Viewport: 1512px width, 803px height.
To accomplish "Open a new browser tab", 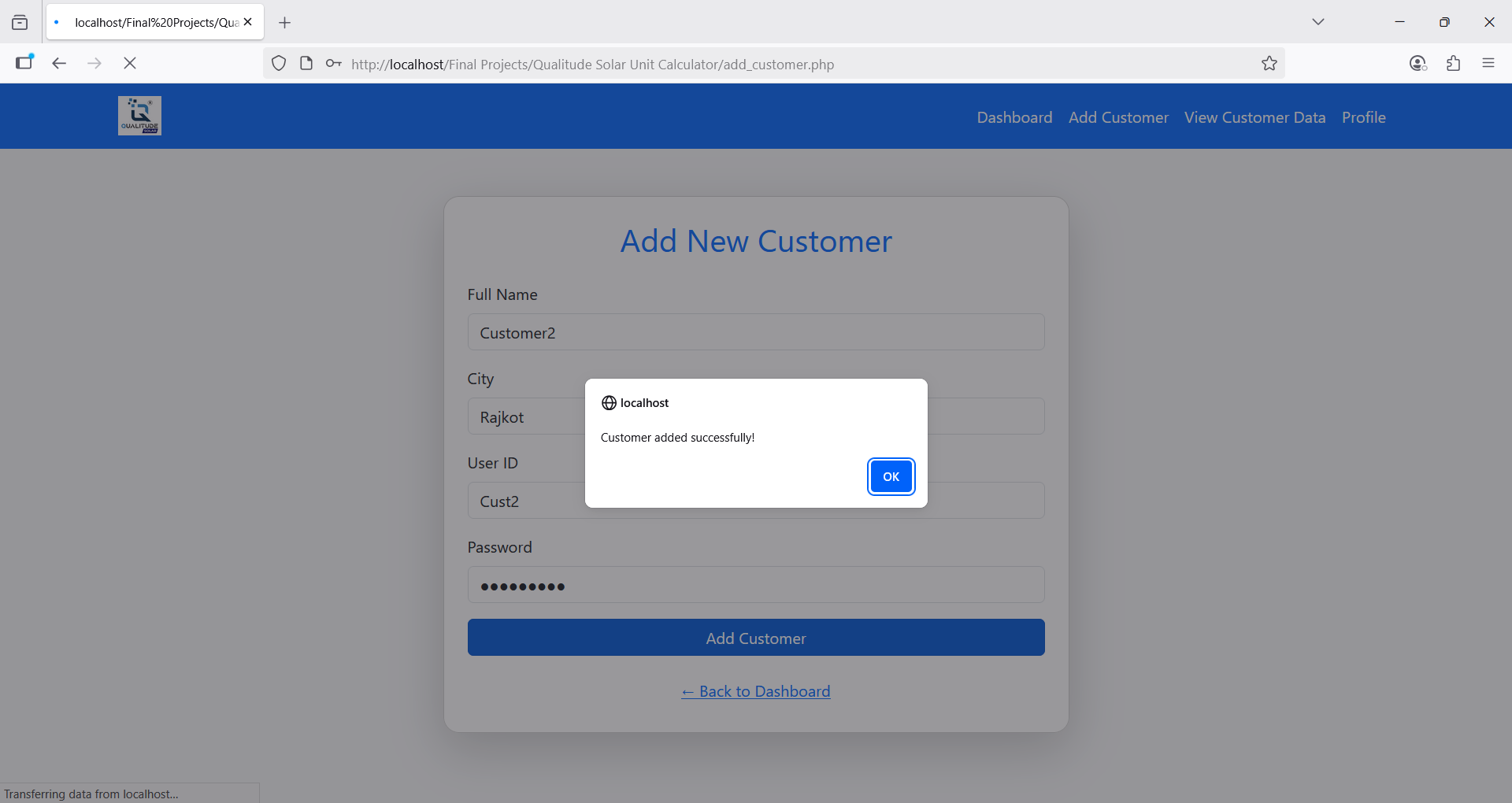I will 285,23.
